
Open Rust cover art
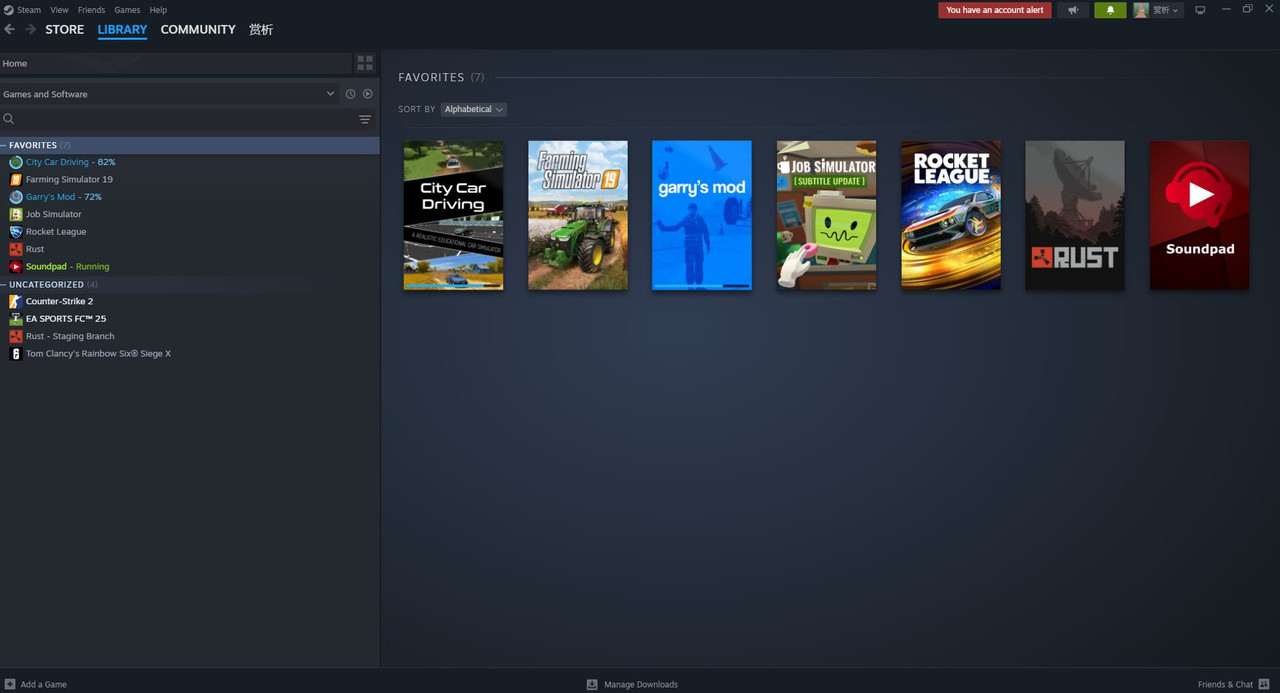(x=1075, y=215)
